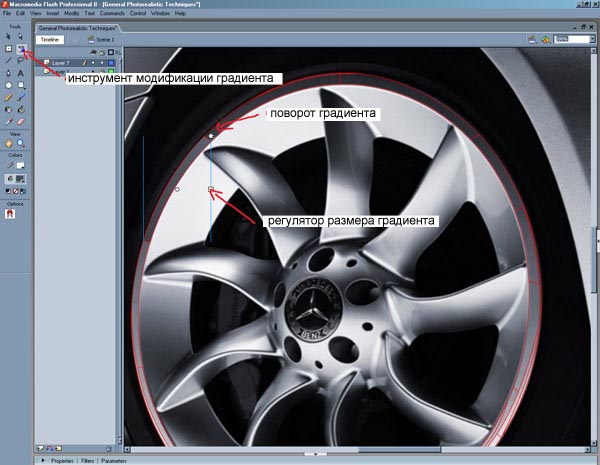The width and height of the screenshot is (600, 465).
Task: Select the Zoom magnifier tool
Action: [x=21, y=144]
